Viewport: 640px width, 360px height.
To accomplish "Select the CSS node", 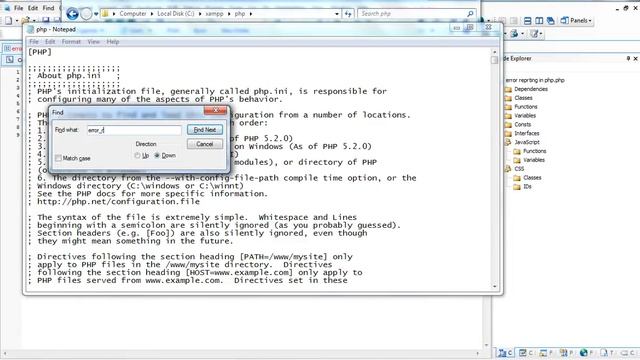I will coord(519,169).
